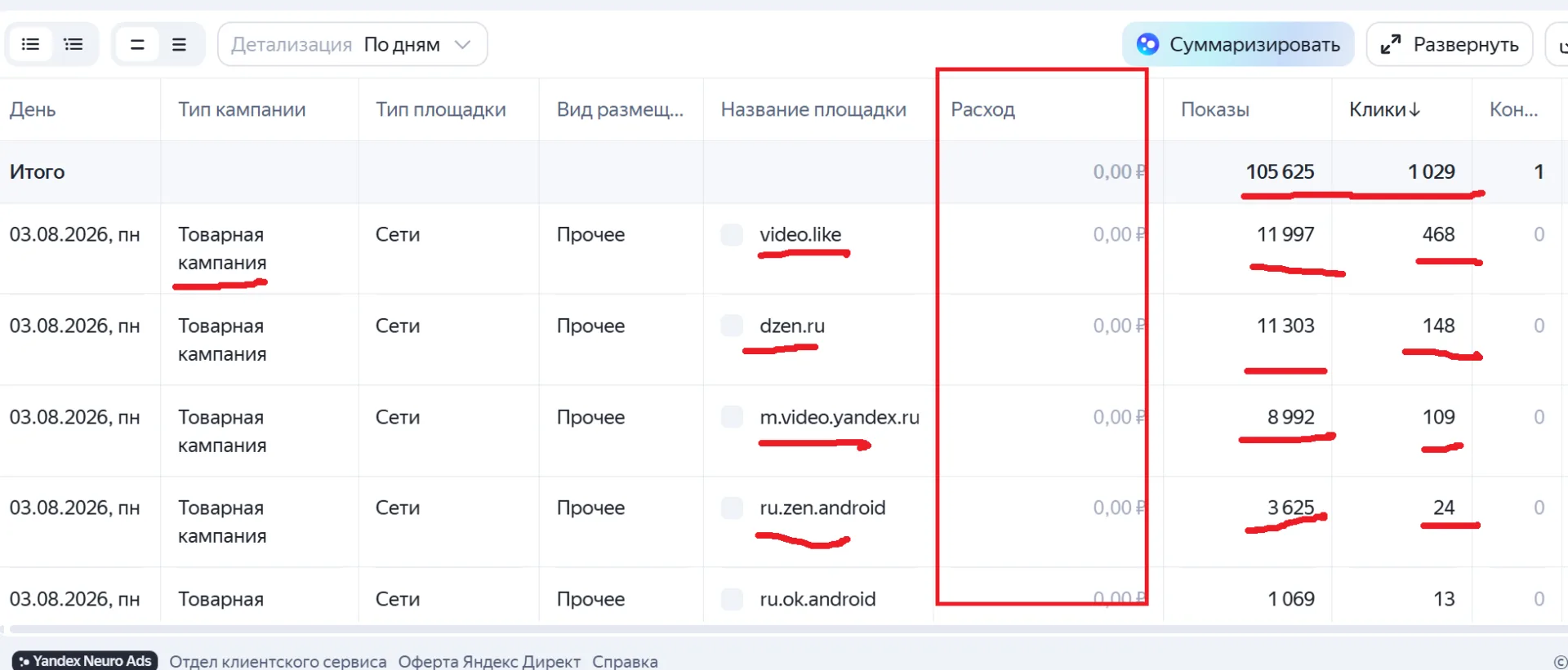Click the 0,00 ₽ spend for m.video.yandex.ru
The width and height of the screenshot is (1568, 670).
point(1120,417)
